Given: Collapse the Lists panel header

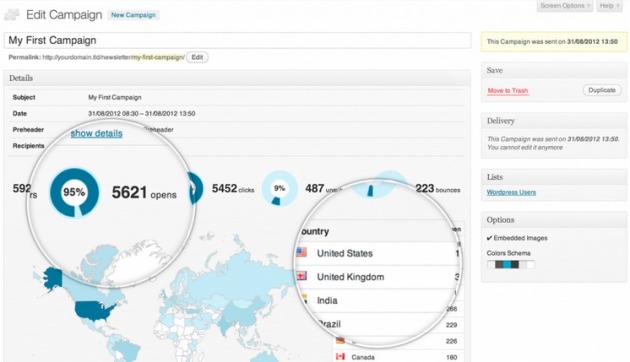Looking at the screenshot, I should pyautogui.click(x=554, y=177).
